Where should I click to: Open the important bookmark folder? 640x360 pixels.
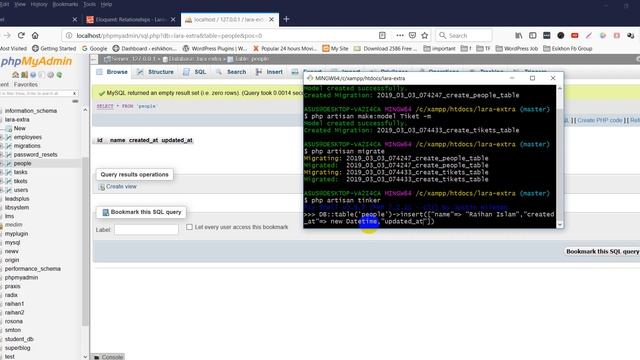coord(439,48)
